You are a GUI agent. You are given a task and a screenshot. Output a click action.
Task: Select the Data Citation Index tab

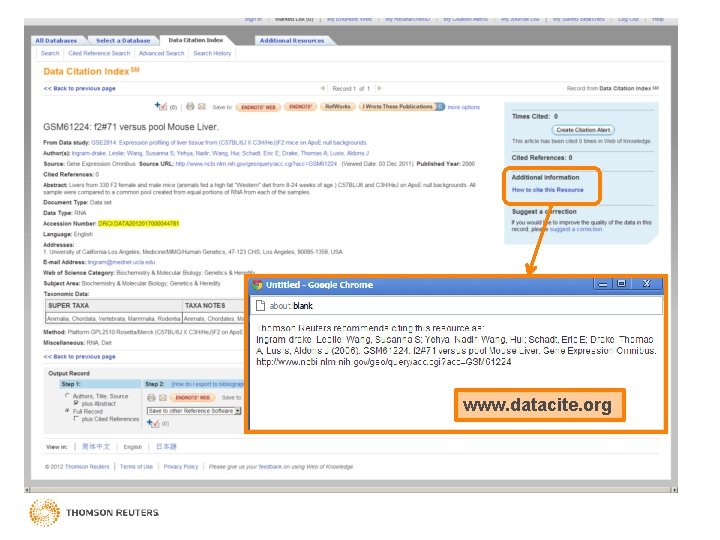tap(196, 40)
